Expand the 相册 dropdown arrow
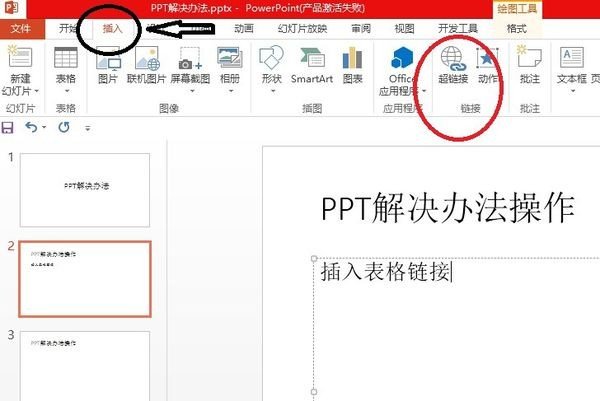The height and width of the screenshot is (401, 600). point(231,91)
